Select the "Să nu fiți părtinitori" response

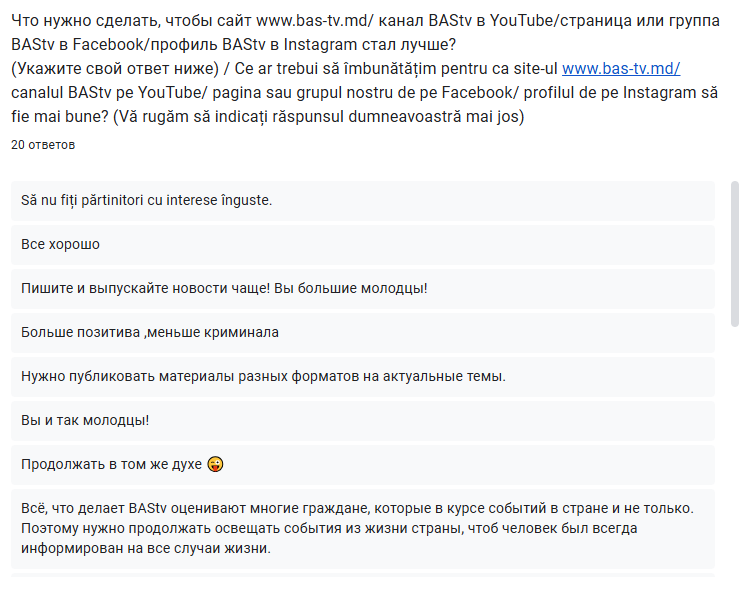click(147, 200)
